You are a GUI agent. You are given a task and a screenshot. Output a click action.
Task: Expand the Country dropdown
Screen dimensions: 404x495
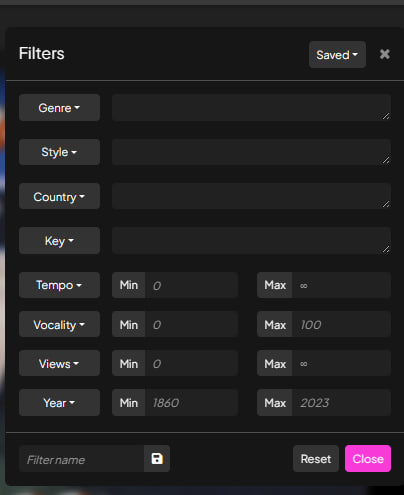[59, 196]
